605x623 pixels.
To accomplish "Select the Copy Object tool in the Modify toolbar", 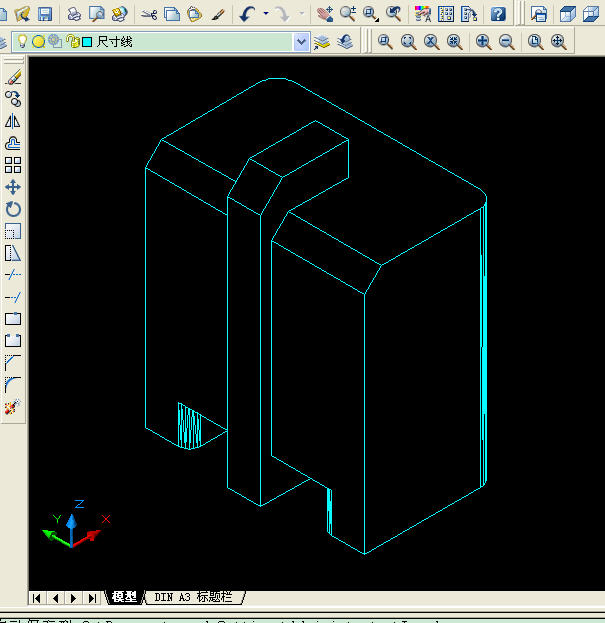I will coord(13,99).
